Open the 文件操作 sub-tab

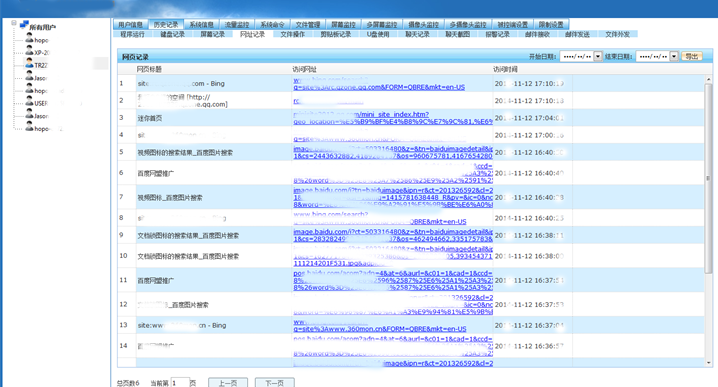(x=293, y=34)
